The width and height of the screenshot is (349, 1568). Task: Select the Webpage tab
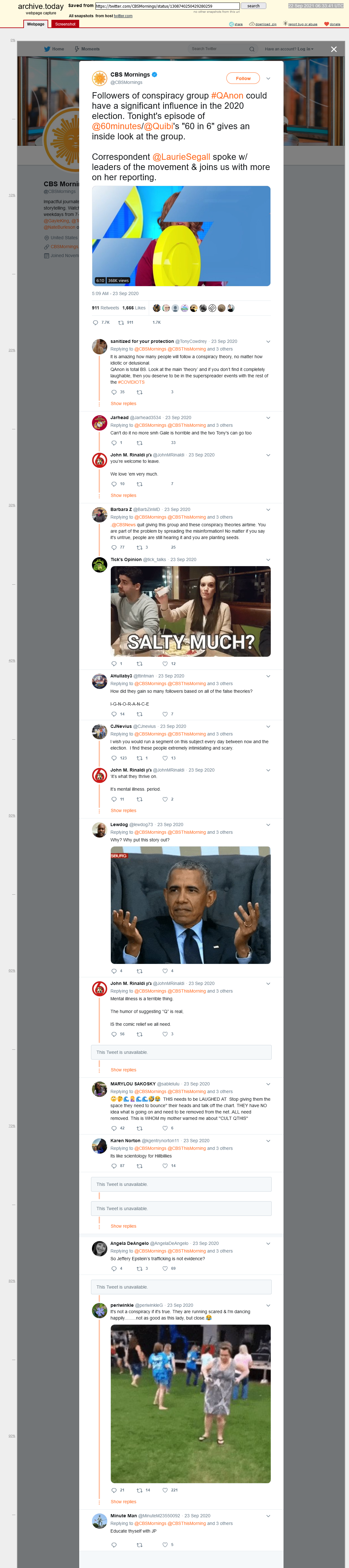click(36, 24)
